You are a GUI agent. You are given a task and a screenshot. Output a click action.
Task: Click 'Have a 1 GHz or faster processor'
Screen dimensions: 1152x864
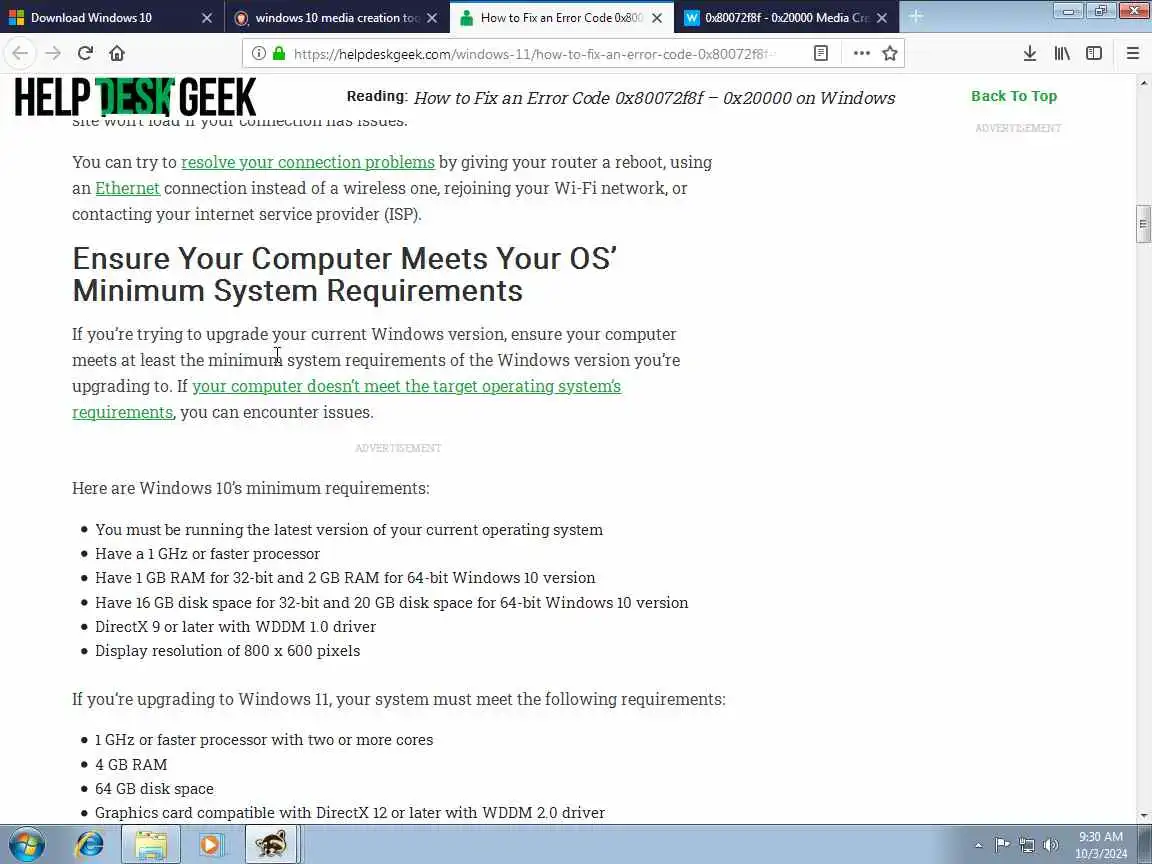(207, 553)
